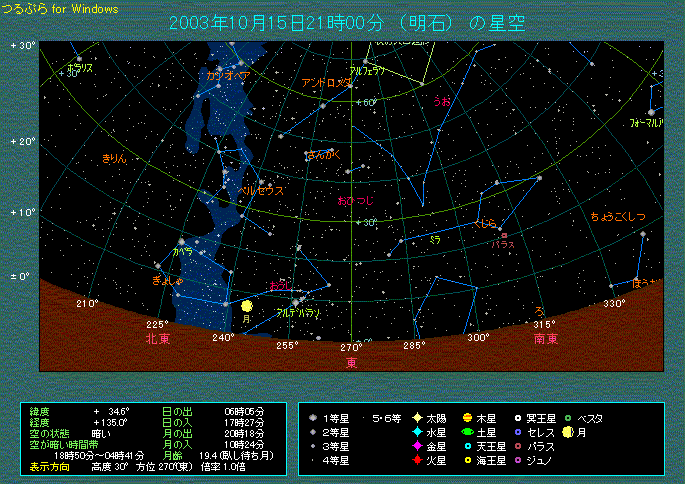Click the アンドロメダ constellation label

click(x=326, y=83)
